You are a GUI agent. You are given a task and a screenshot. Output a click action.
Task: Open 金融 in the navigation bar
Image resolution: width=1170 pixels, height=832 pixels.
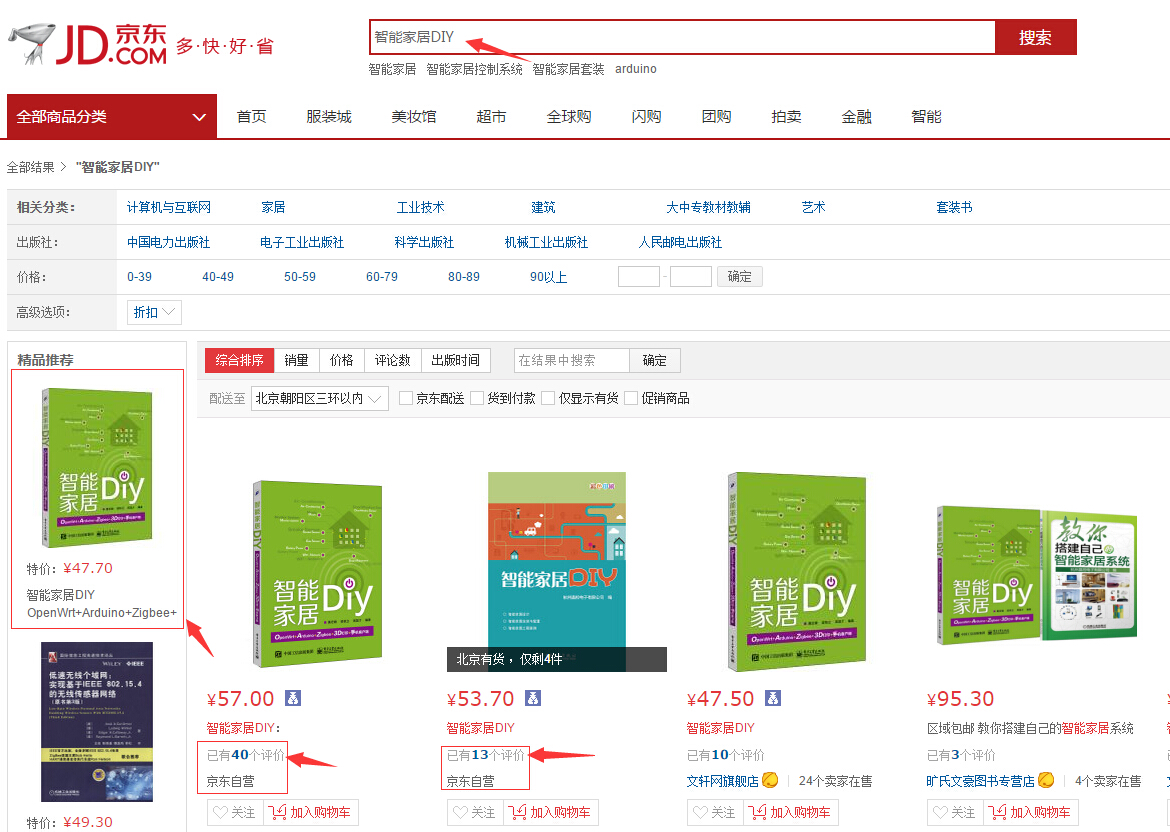coord(857,116)
